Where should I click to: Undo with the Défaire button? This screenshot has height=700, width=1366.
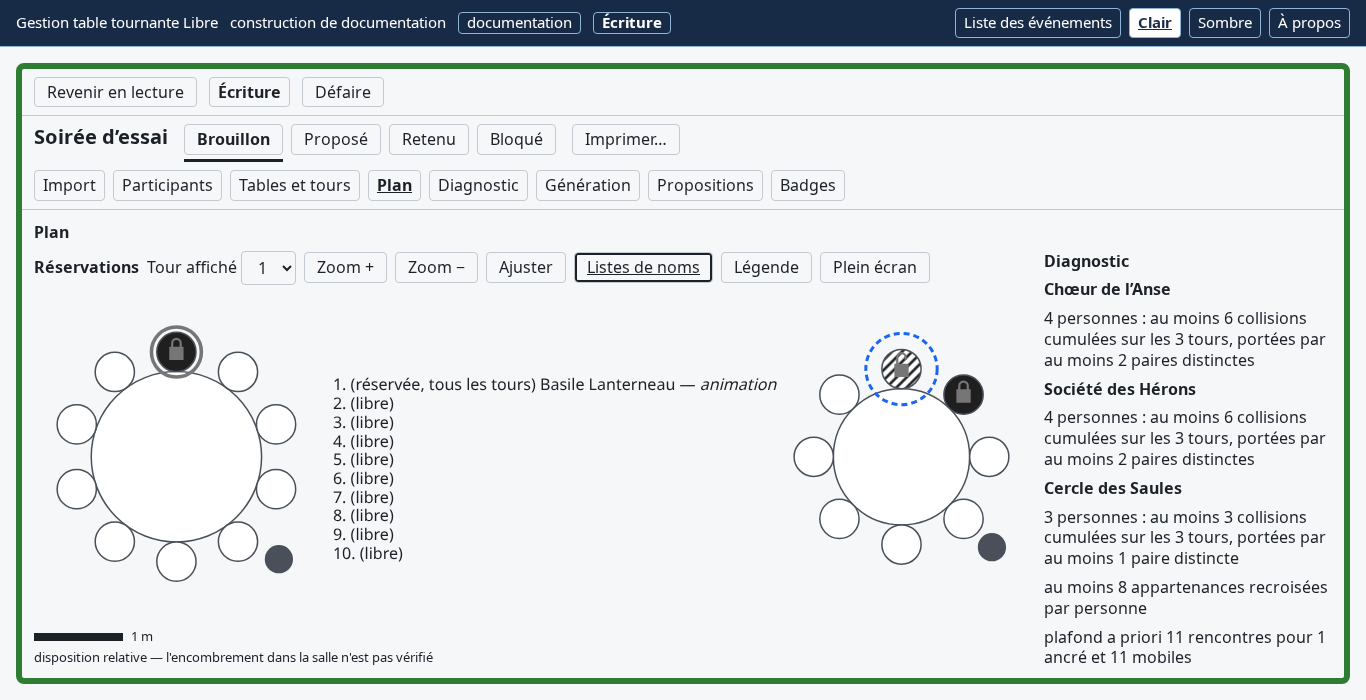click(343, 93)
